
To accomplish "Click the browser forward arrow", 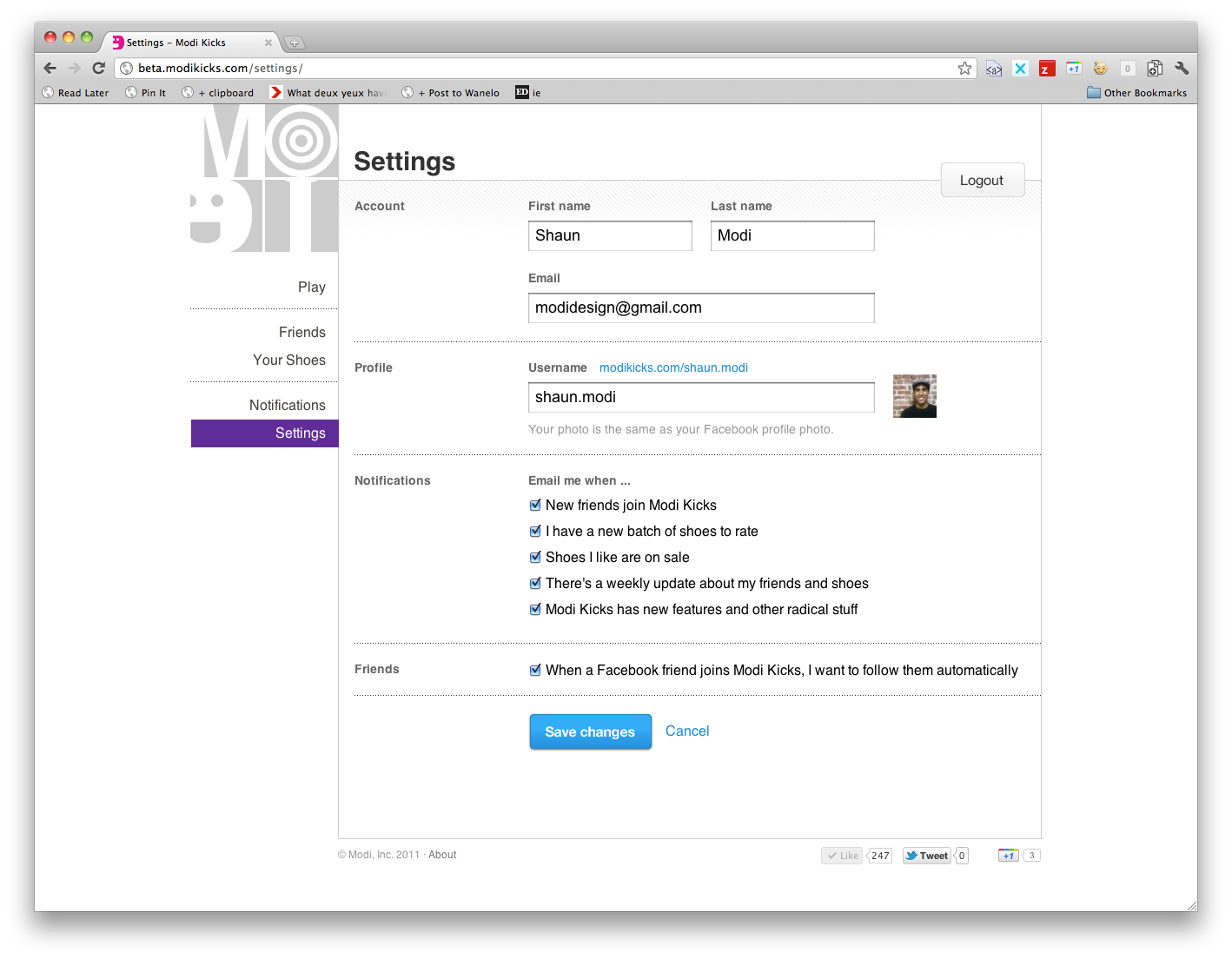I will click(74, 68).
